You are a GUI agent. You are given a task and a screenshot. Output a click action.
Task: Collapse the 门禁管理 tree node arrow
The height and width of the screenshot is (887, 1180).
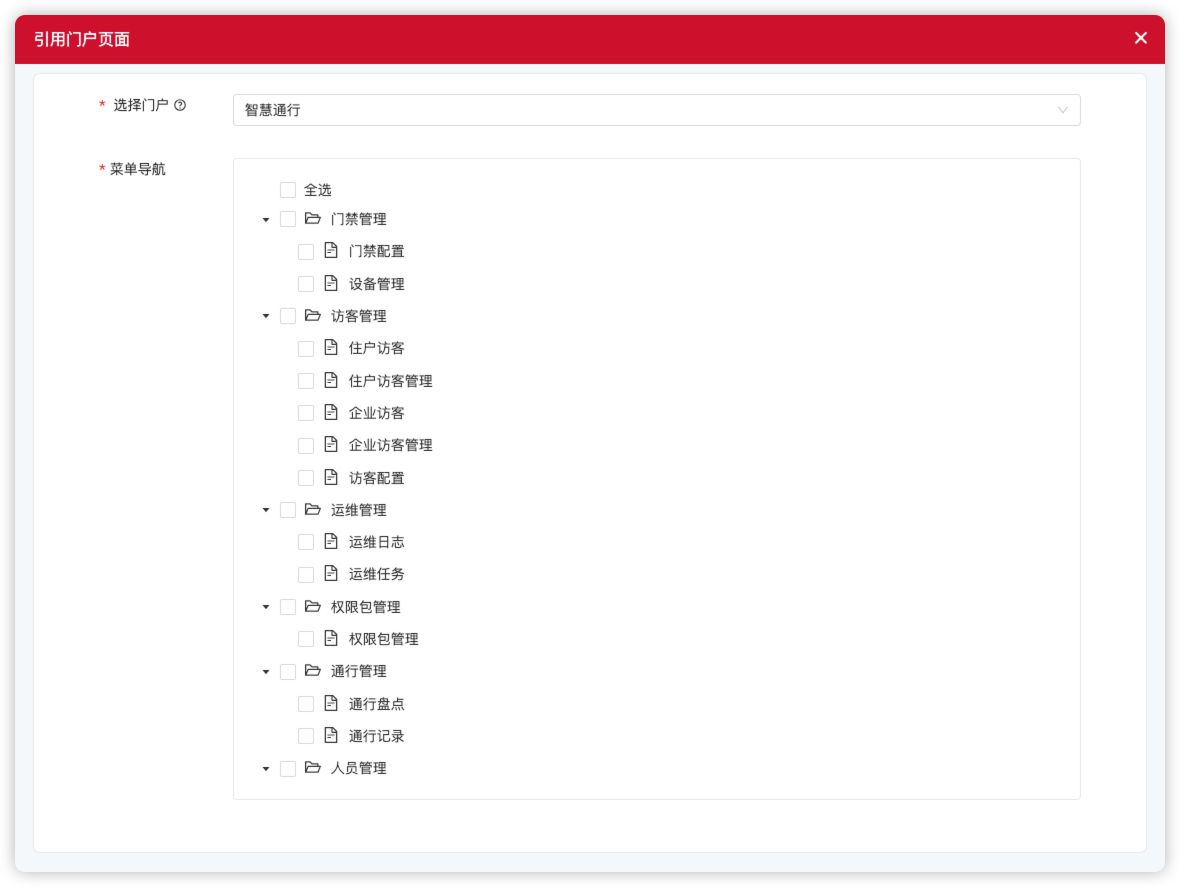266,220
